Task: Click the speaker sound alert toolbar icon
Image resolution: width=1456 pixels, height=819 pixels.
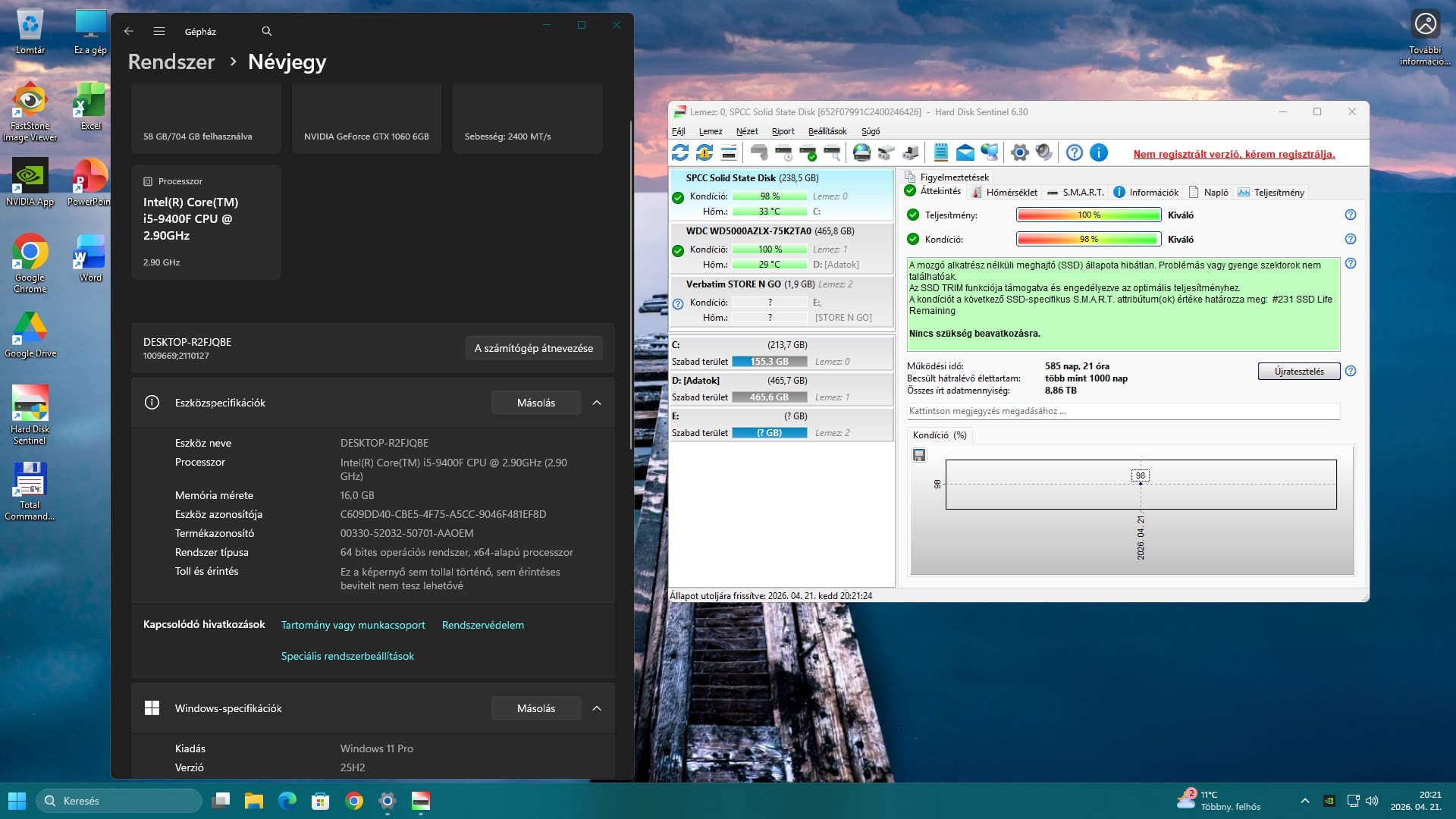Action: click(1044, 152)
